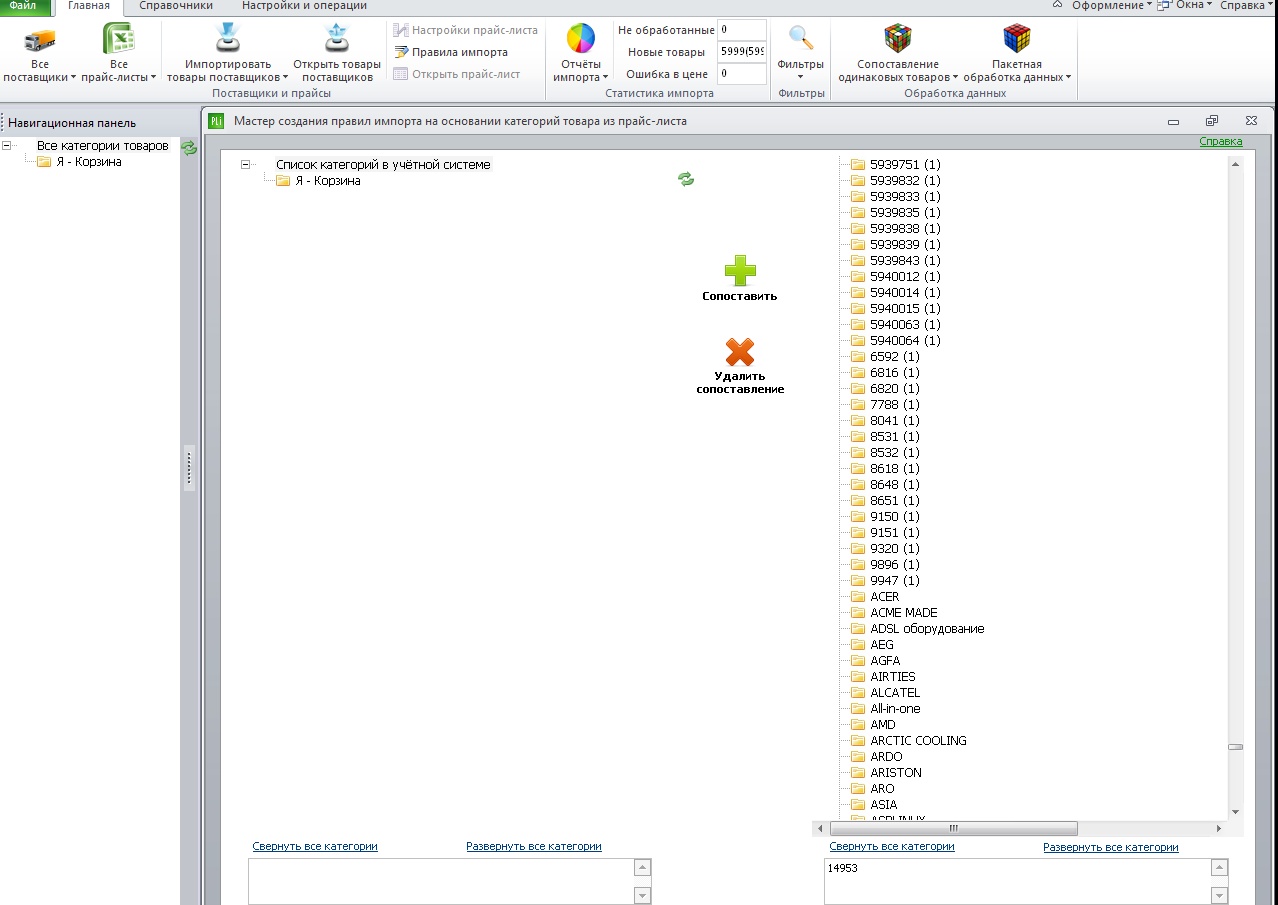1278x905 pixels.
Task: Refresh the navigation panel categories
Action: [189, 148]
